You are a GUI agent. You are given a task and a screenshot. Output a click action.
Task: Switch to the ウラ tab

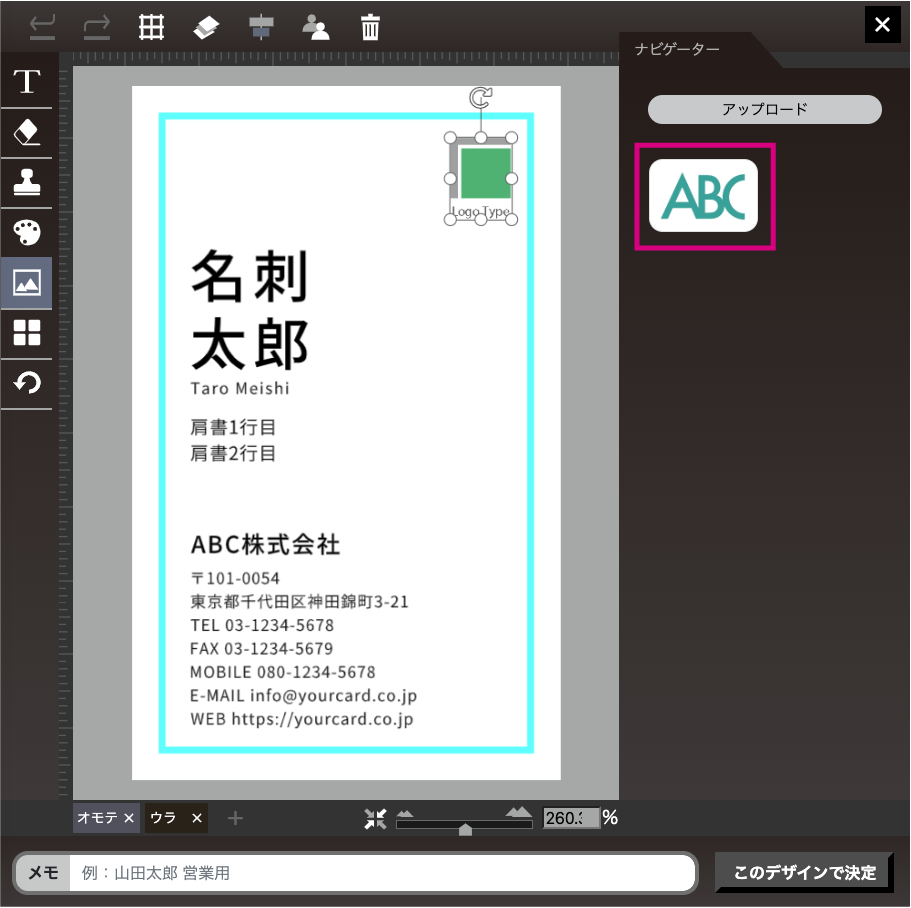click(163, 818)
